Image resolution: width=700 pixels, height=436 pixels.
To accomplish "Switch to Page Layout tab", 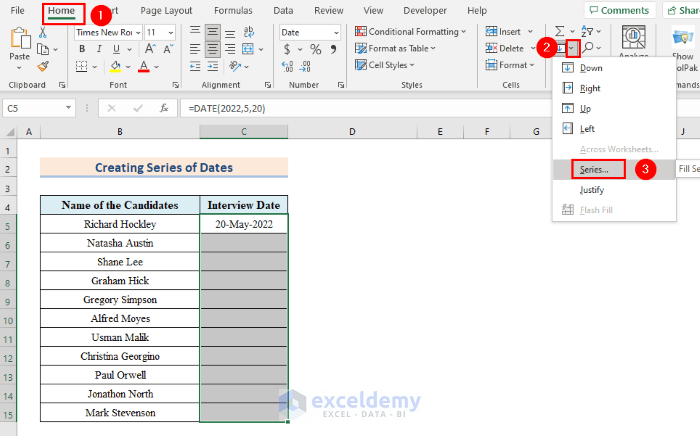I will tap(166, 10).
